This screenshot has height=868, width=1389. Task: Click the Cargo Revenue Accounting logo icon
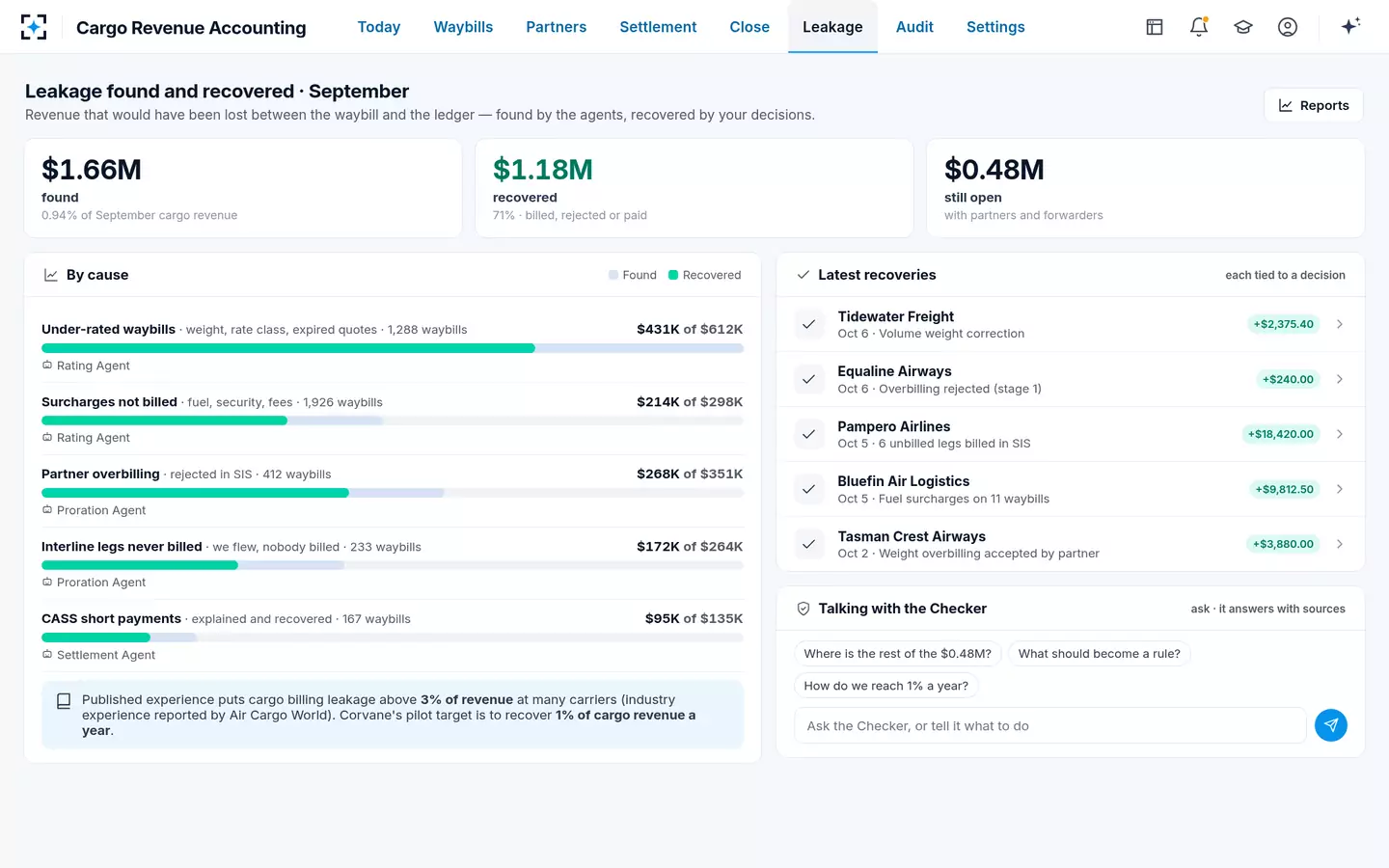point(34,27)
